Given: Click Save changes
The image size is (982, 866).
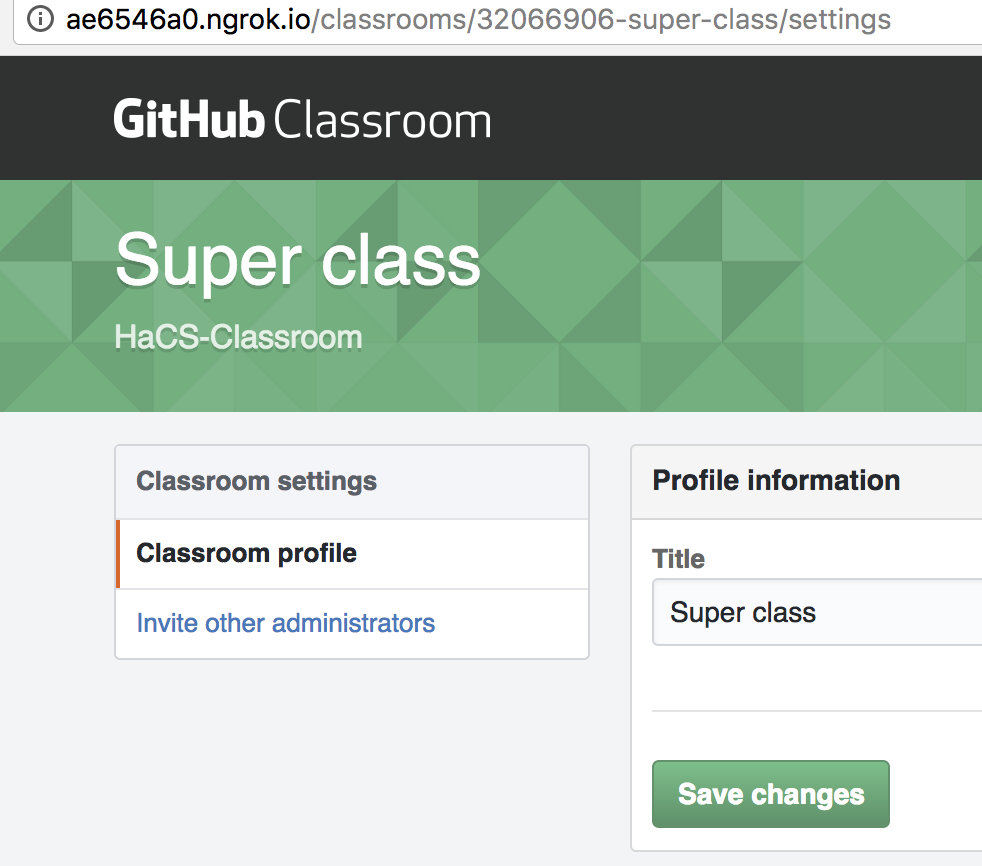Looking at the screenshot, I should pos(769,793).
